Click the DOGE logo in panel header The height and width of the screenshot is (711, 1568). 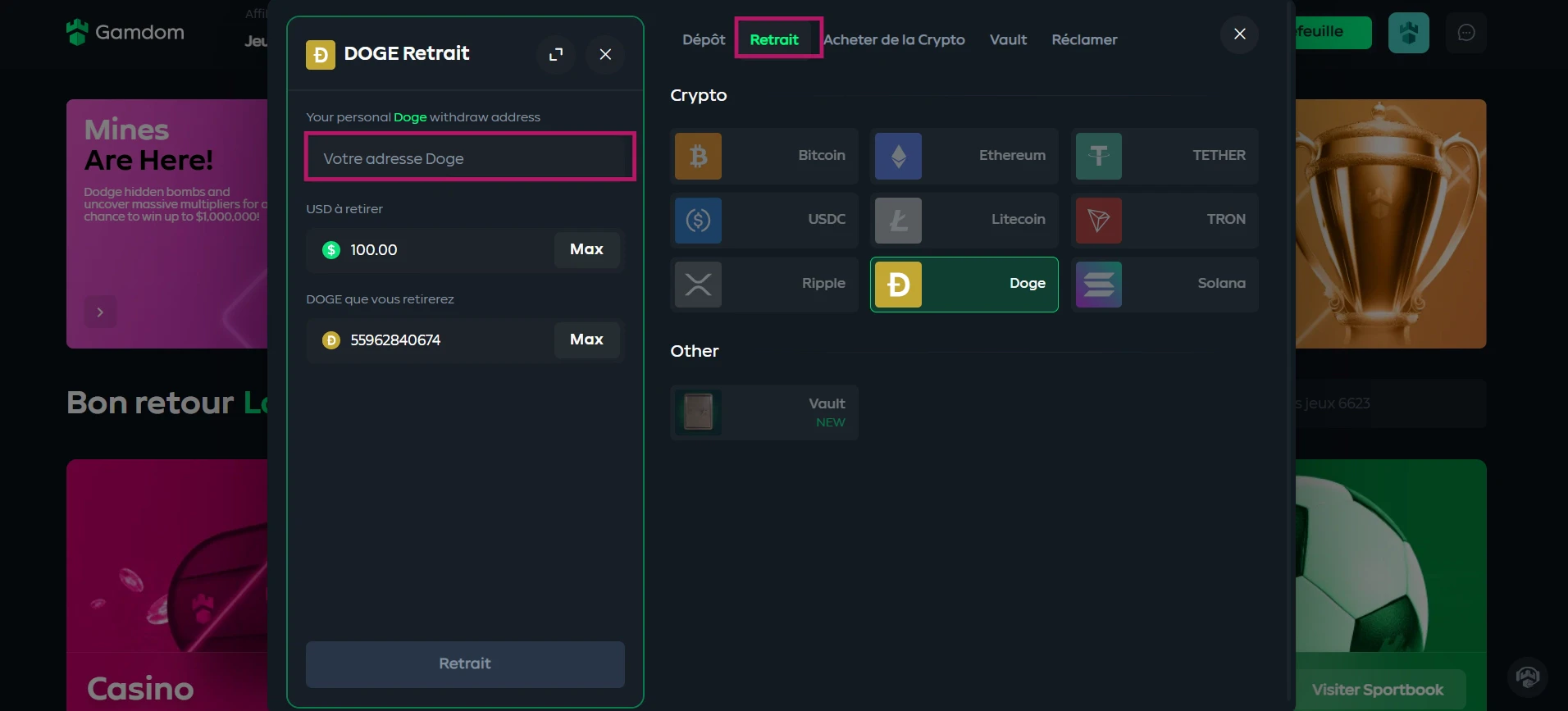pos(321,55)
